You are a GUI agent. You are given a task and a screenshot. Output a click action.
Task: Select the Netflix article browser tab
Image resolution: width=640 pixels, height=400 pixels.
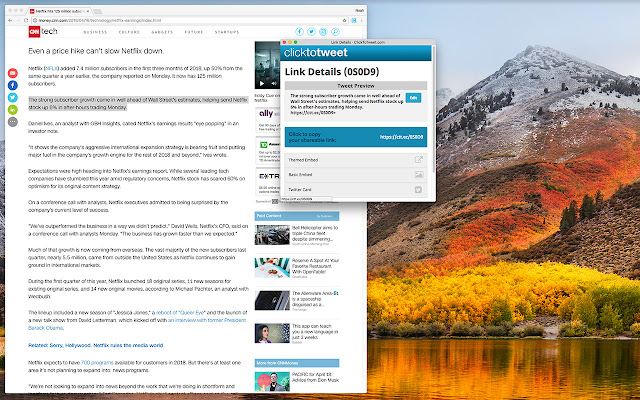click(60, 11)
